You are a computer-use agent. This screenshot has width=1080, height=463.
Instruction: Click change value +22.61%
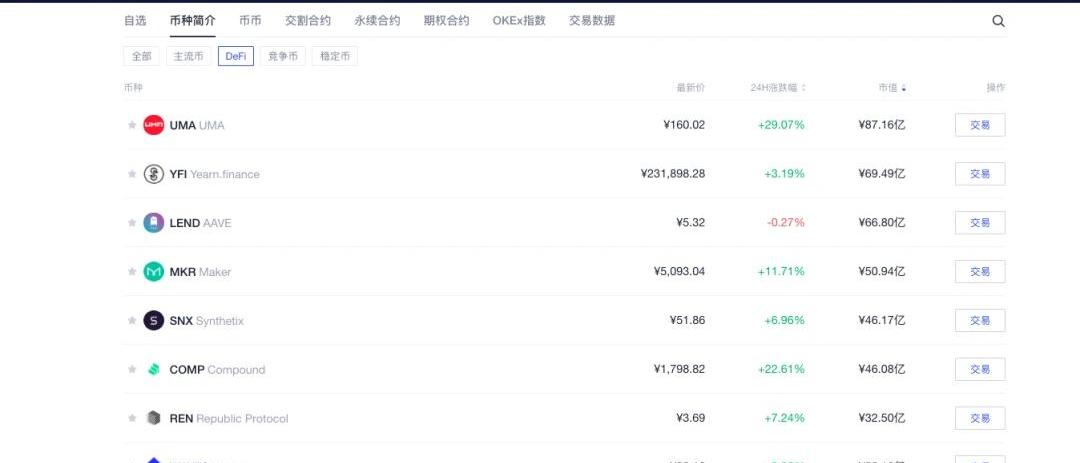781,370
